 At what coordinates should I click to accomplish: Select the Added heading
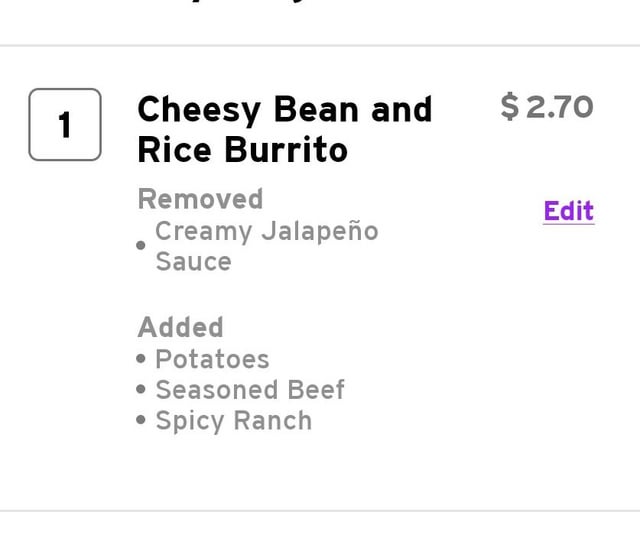(180, 327)
